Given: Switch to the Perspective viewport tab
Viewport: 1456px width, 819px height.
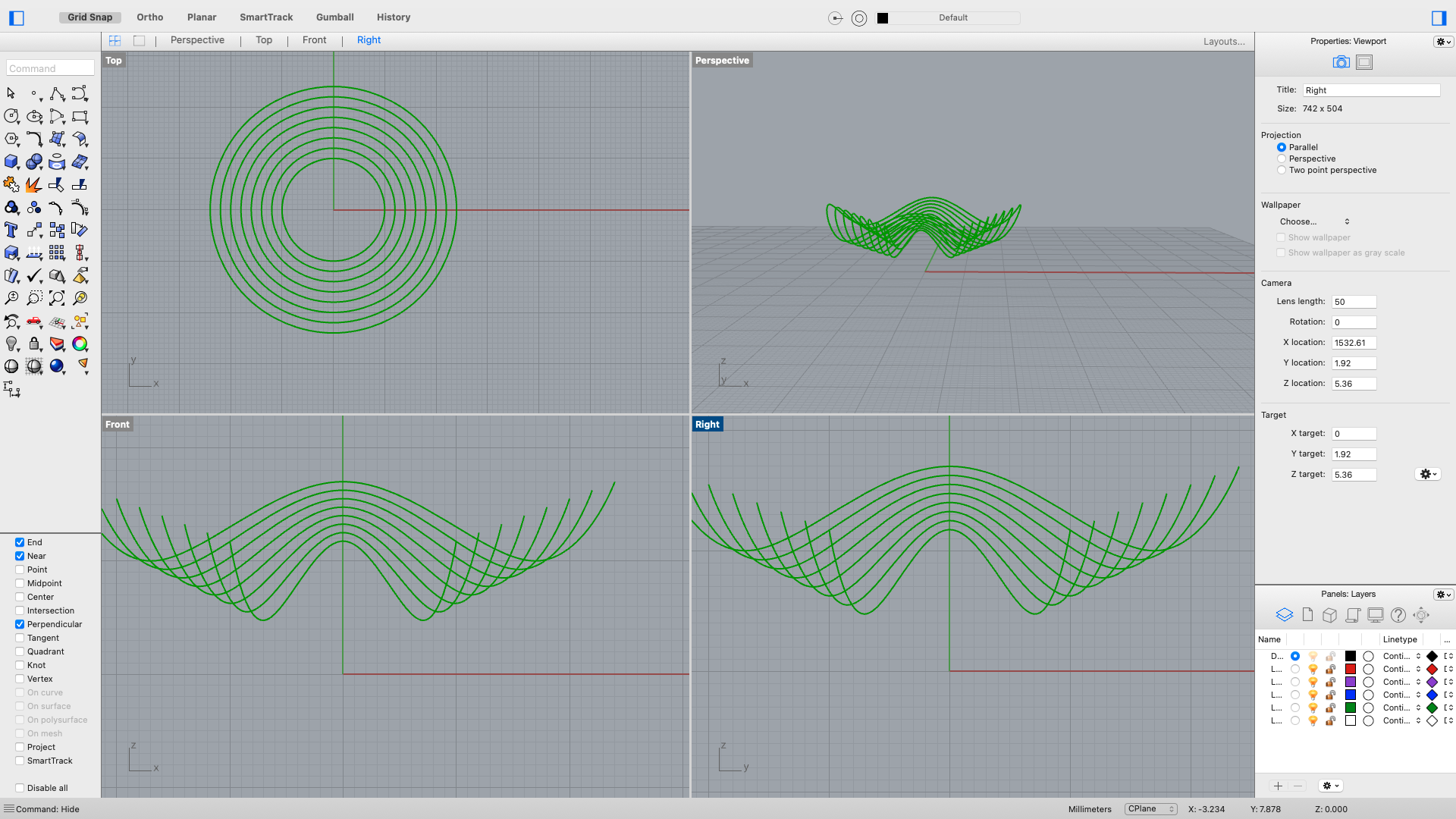Looking at the screenshot, I should [x=197, y=40].
